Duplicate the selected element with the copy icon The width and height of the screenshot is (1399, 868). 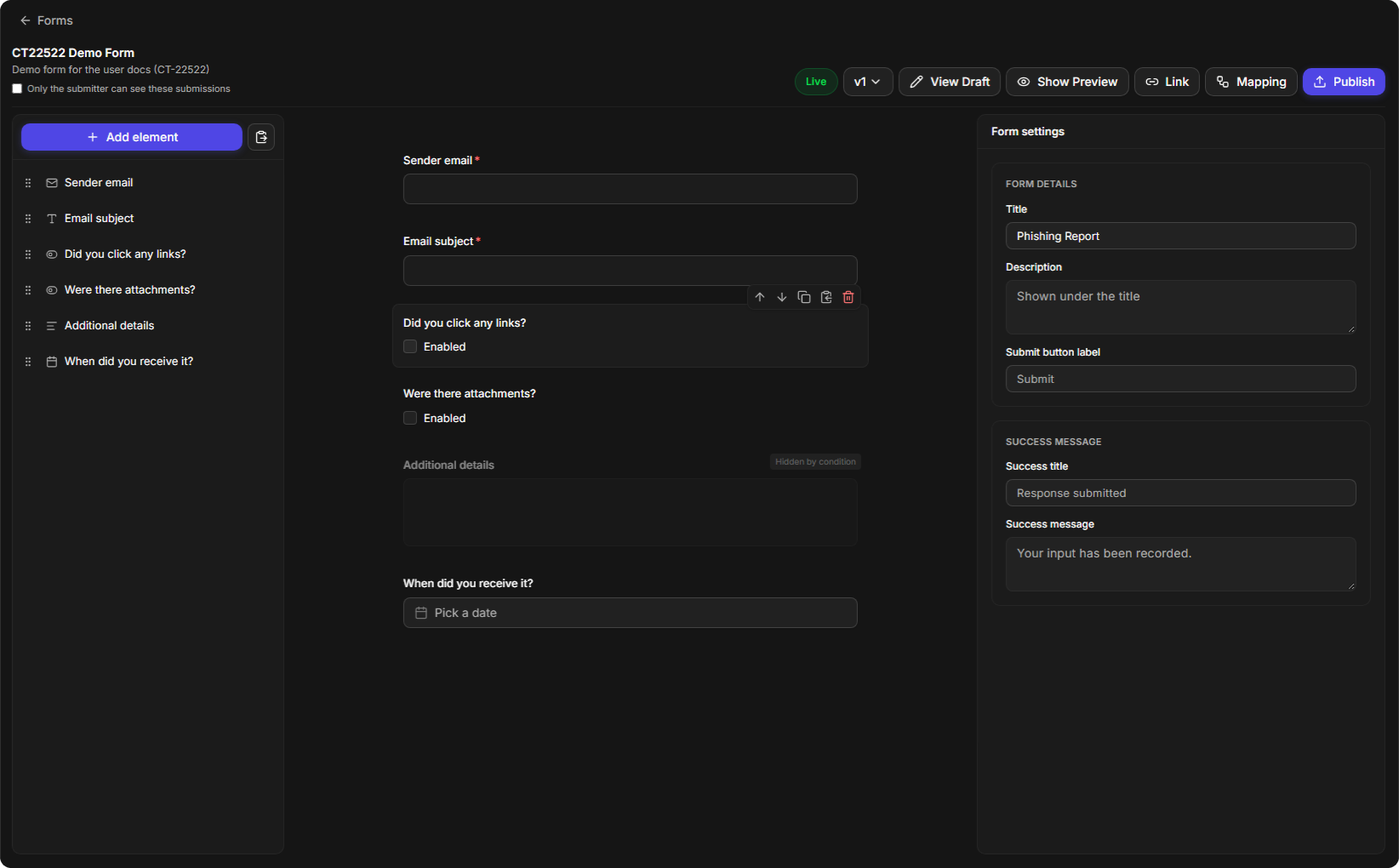(x=804, y=297)
